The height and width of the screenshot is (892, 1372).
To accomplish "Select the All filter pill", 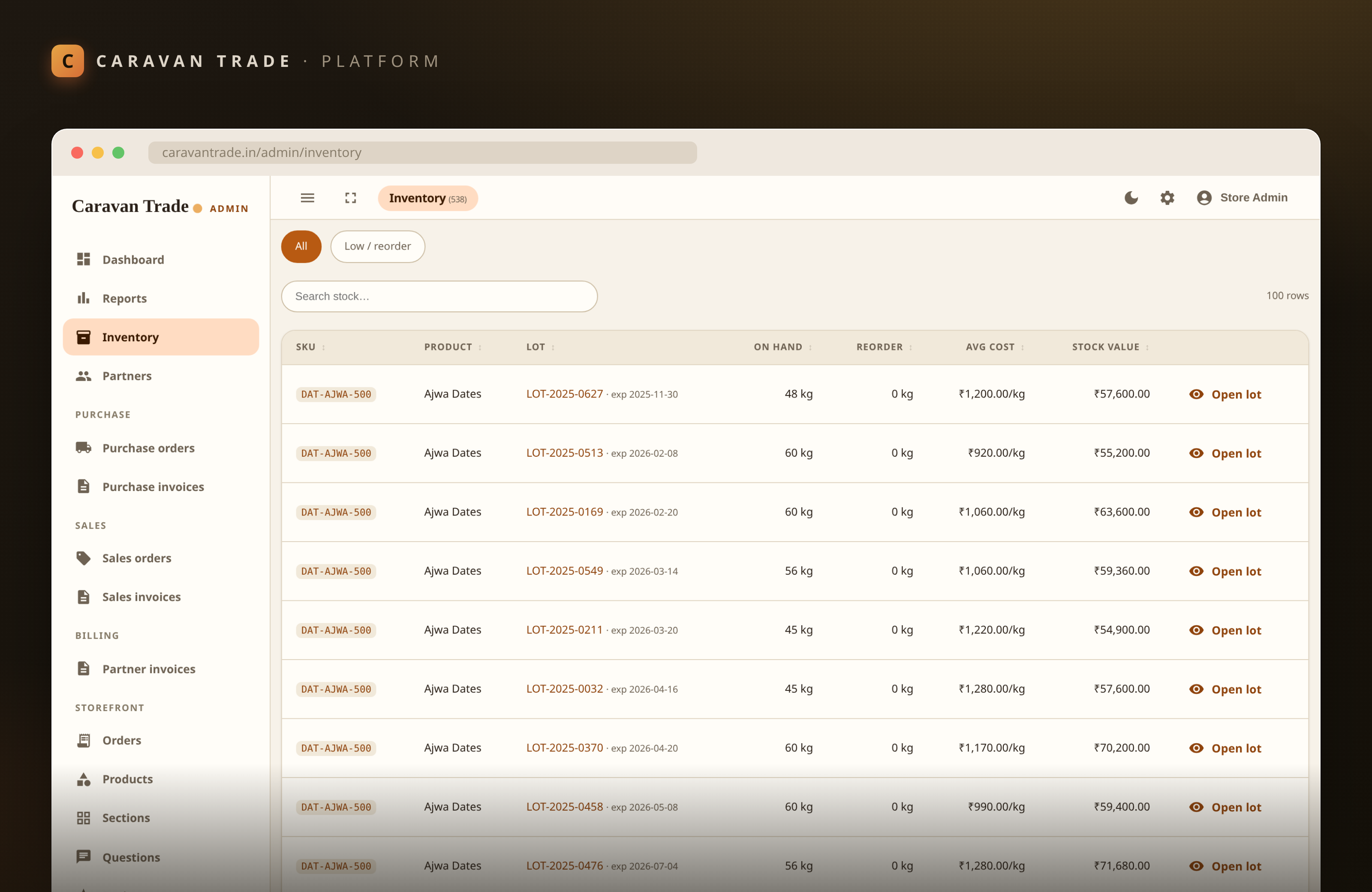I will [301, 246].
